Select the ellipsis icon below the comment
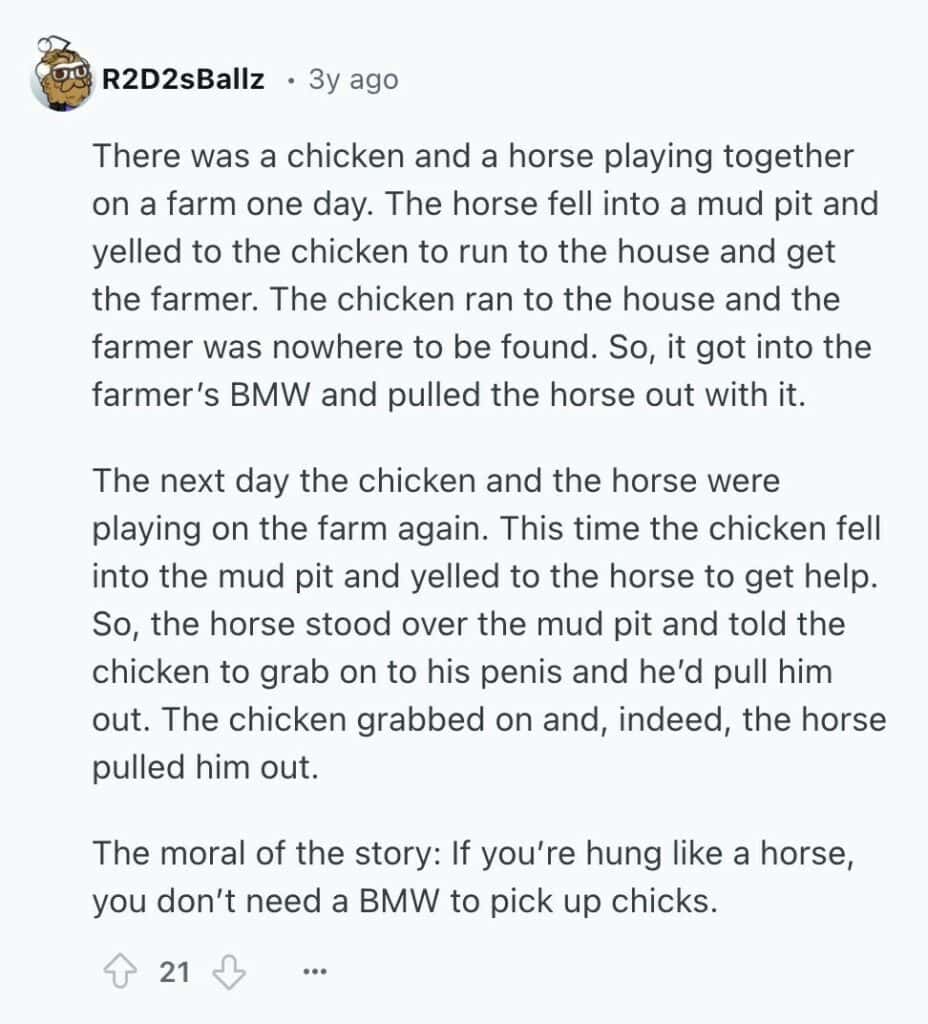The image size is (928, 1024). click(x=315, y=971)
